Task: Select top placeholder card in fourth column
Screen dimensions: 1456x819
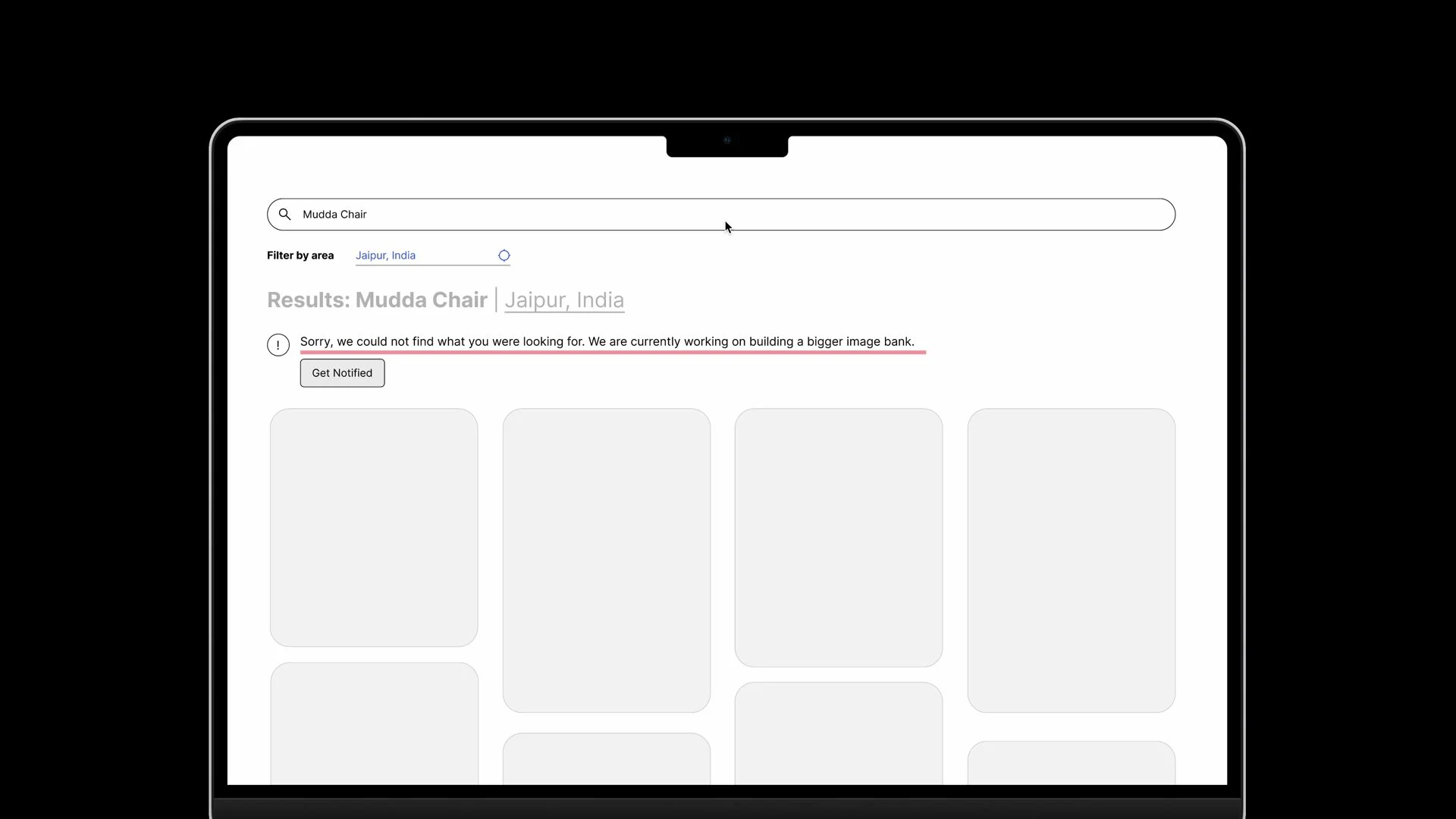Action: pos(1071,560)
